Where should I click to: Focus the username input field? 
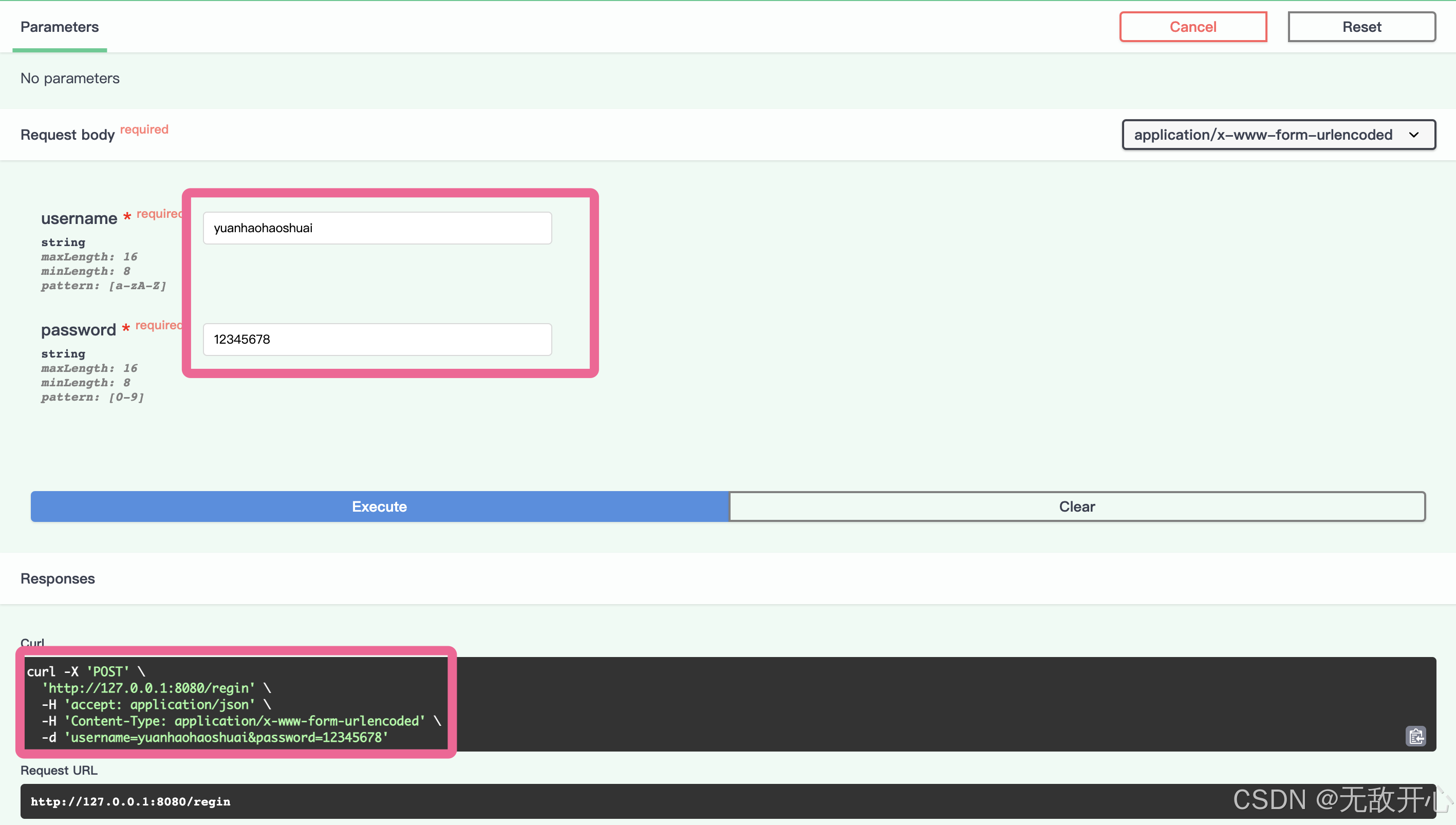377,228
